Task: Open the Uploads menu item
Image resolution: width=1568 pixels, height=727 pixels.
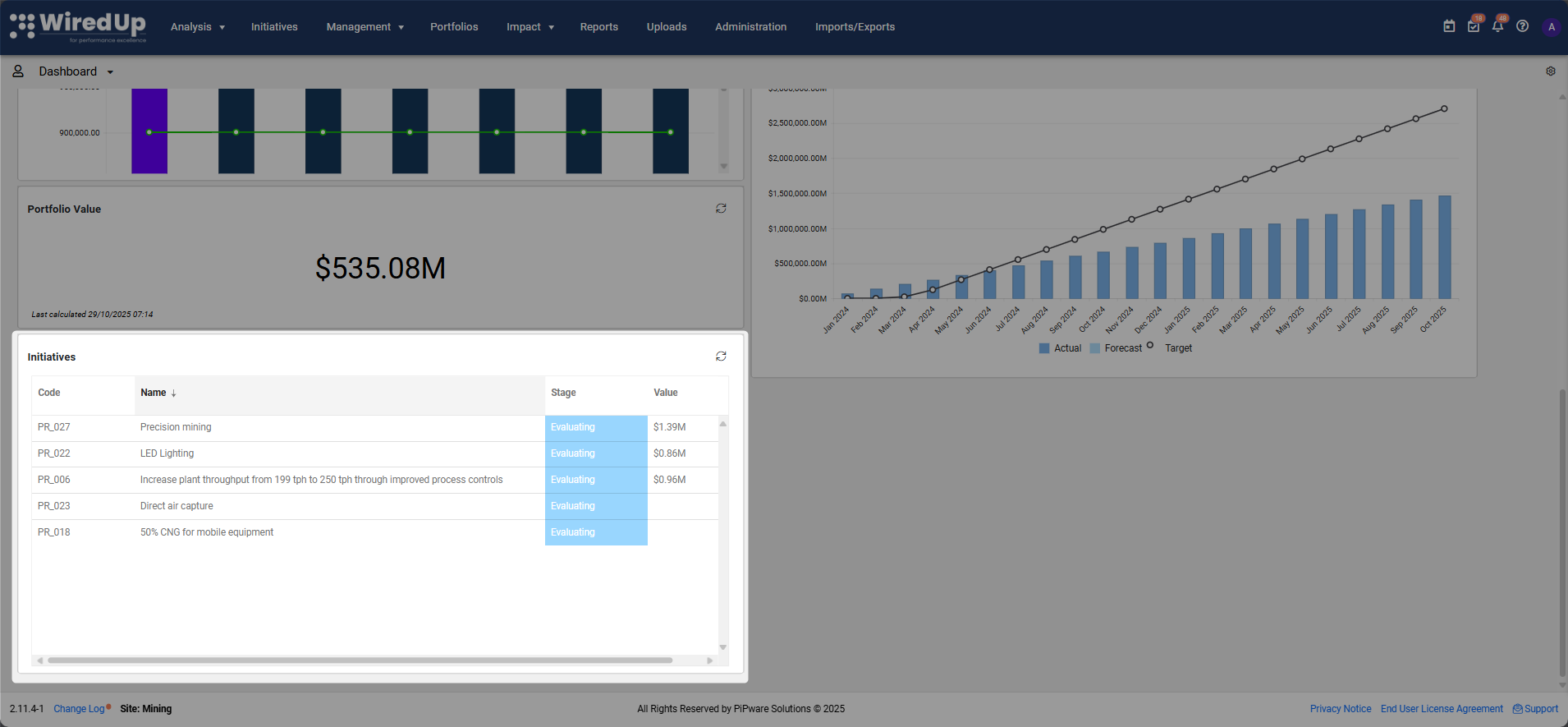Action: [667, 27]
